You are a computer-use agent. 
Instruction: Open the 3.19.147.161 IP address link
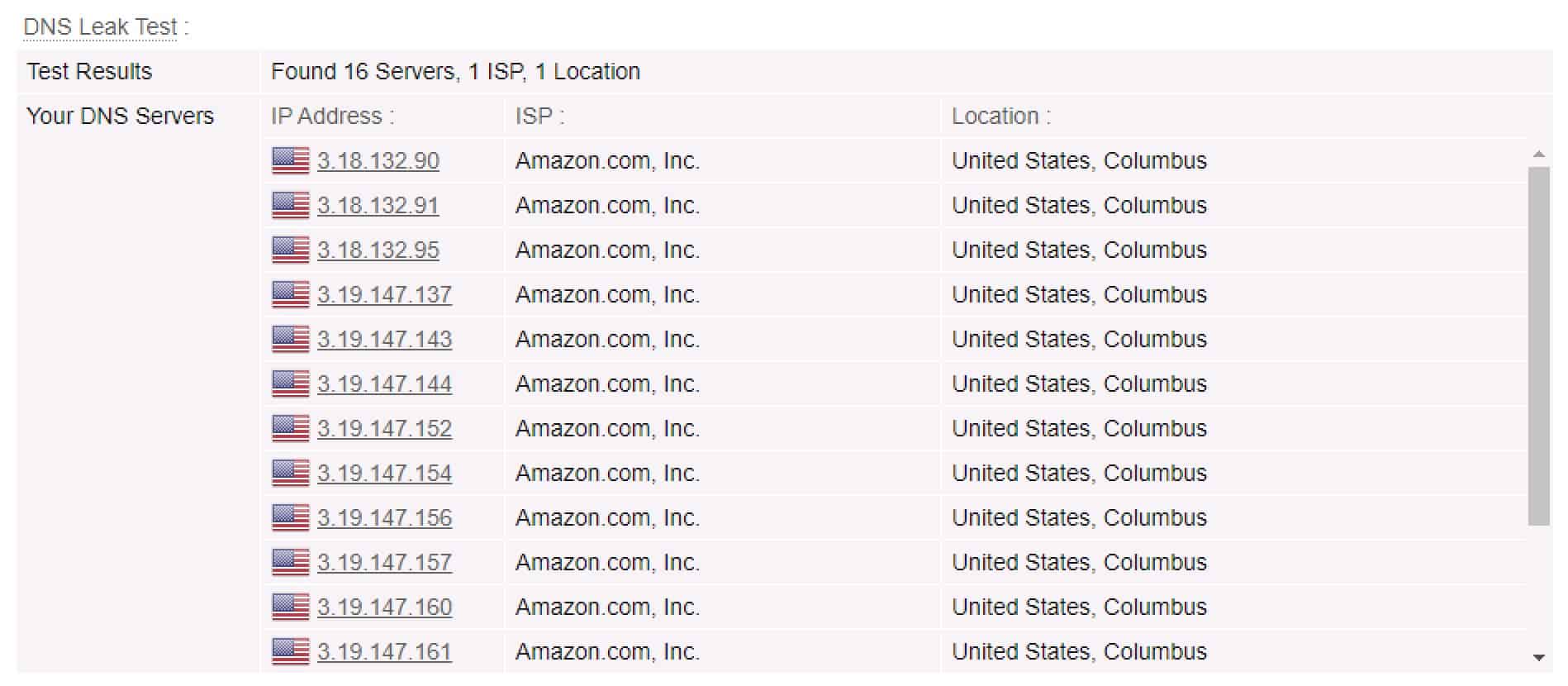(x=385, y=651)
